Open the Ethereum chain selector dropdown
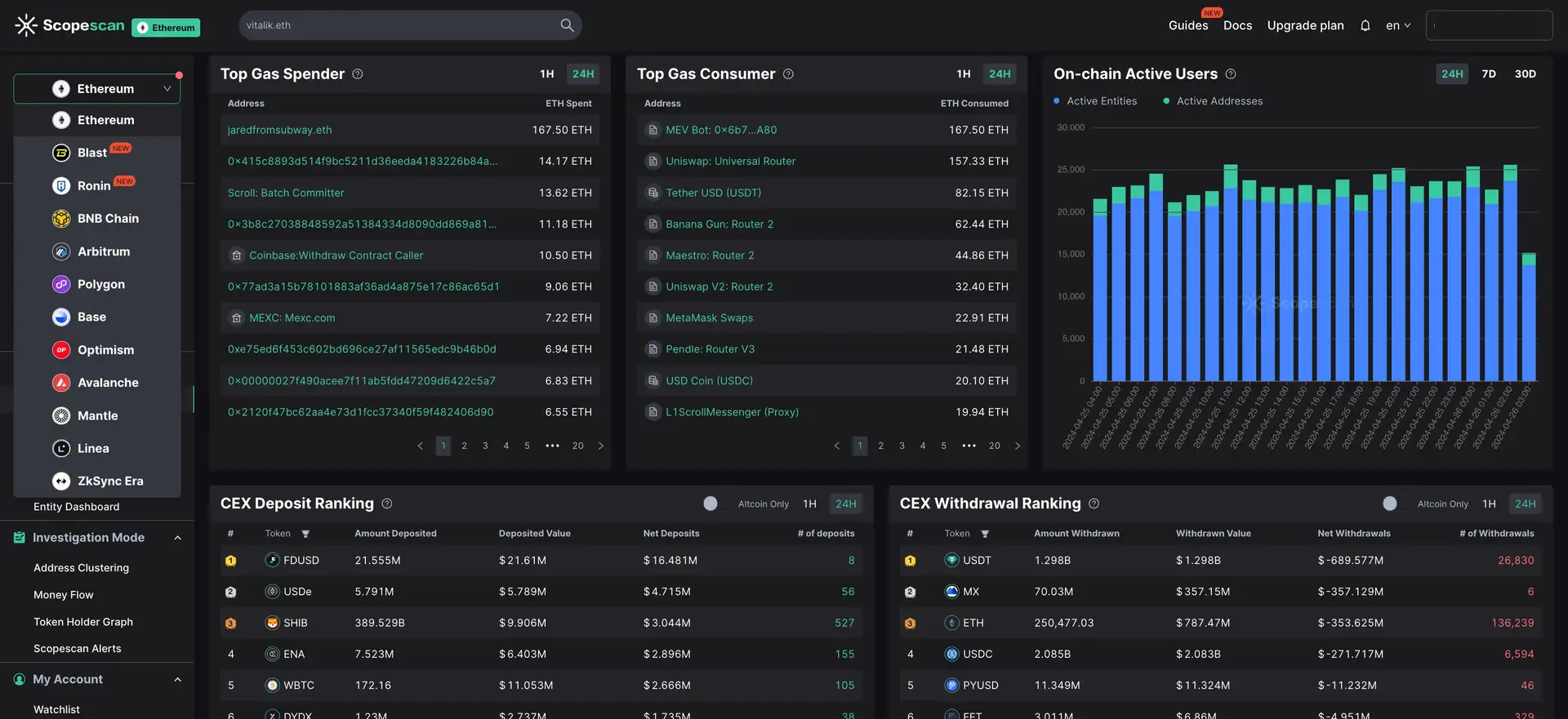Screen dimensions: 1568x719 click(x=97, y=89)
